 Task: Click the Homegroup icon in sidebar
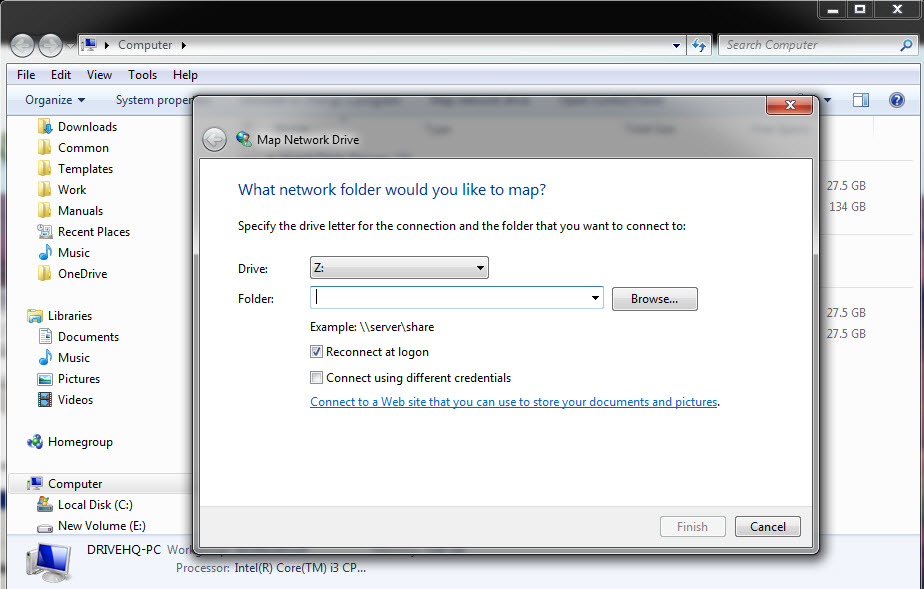tap(36, 442)
